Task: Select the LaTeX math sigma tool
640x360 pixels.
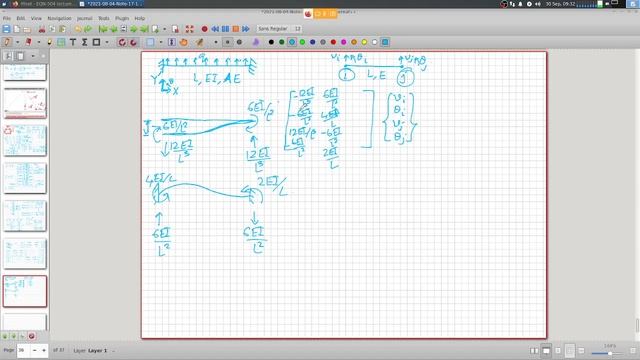Action: [84, 42]
